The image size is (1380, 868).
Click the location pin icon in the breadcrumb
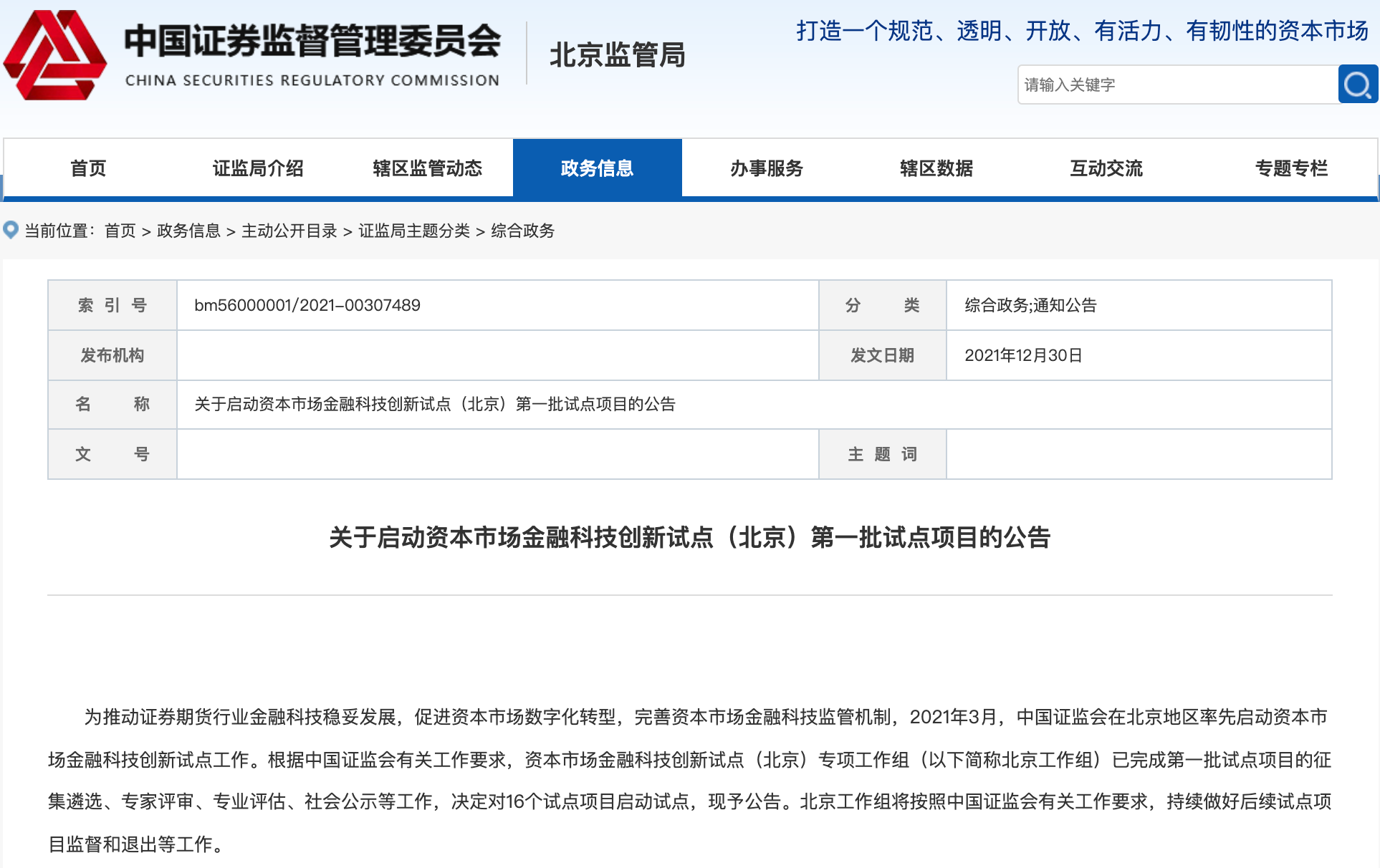[11, 230]
